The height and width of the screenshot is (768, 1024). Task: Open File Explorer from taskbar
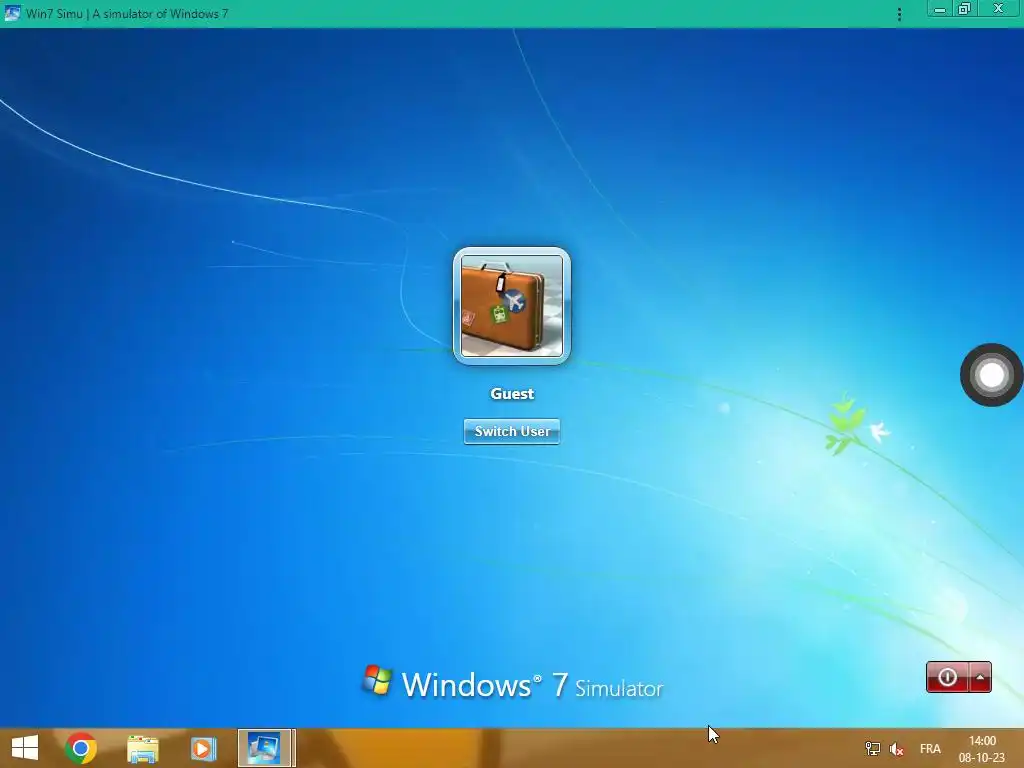point(143,748)
